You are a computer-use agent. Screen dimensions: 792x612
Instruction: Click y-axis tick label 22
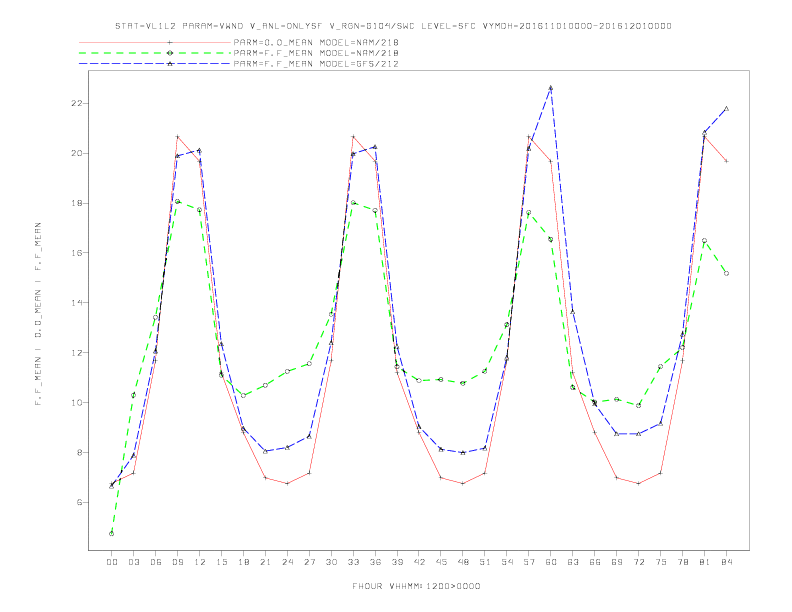77,104
